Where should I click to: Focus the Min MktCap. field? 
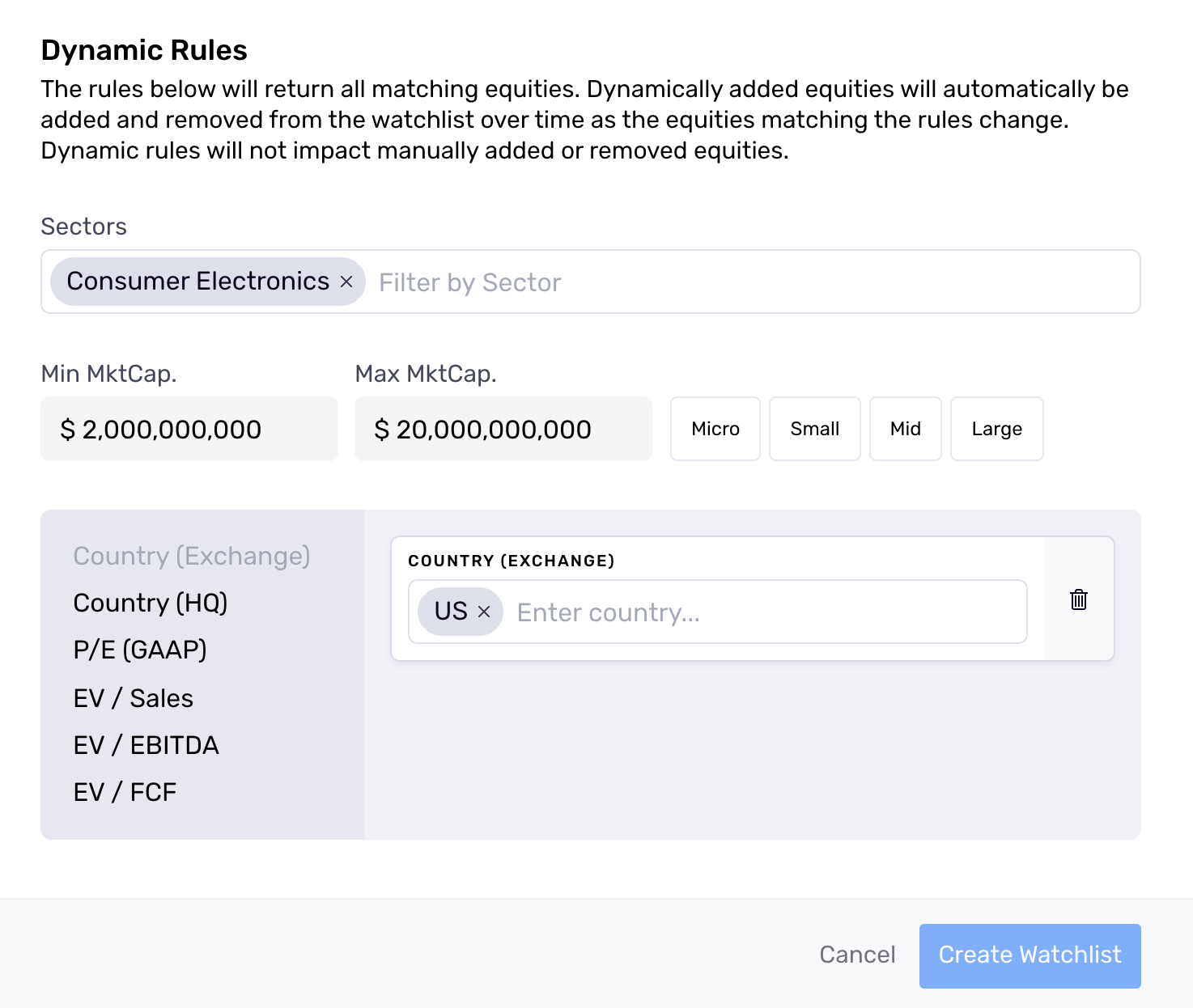pos(189,429)
